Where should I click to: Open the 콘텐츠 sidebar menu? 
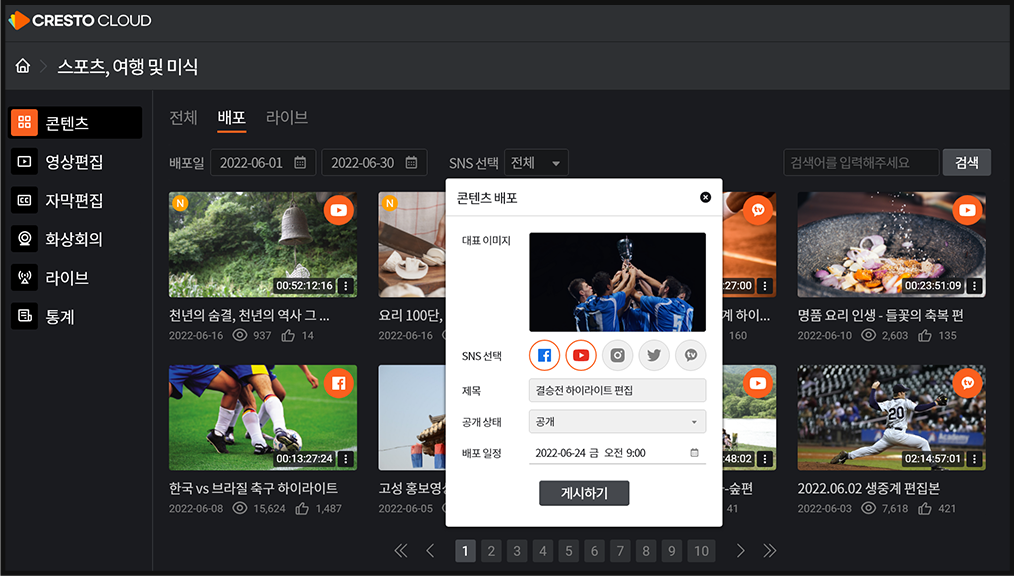(75, 123)
